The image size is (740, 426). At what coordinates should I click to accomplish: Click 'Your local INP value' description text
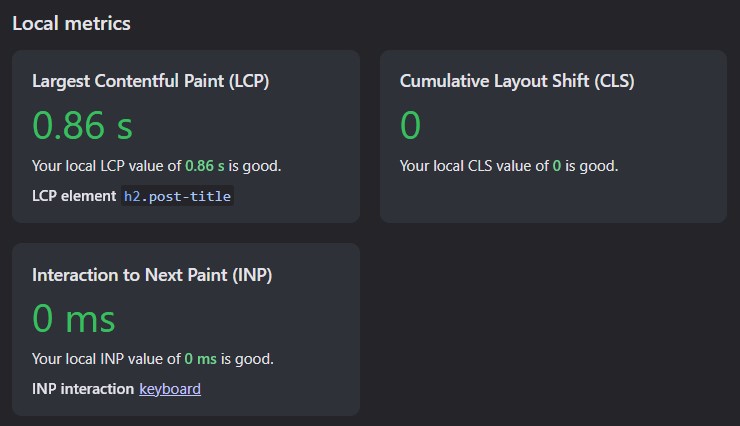point(106,359)
